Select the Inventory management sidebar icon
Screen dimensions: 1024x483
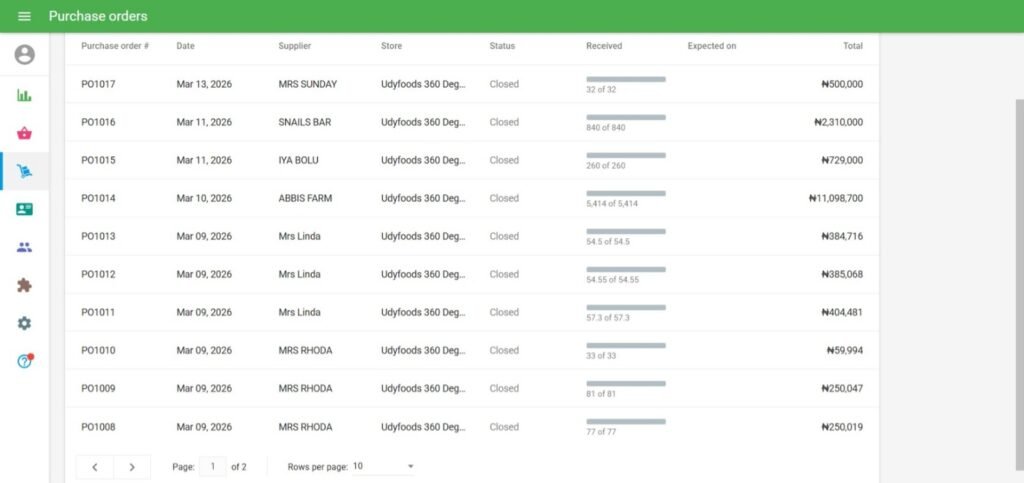coord(24,171)
